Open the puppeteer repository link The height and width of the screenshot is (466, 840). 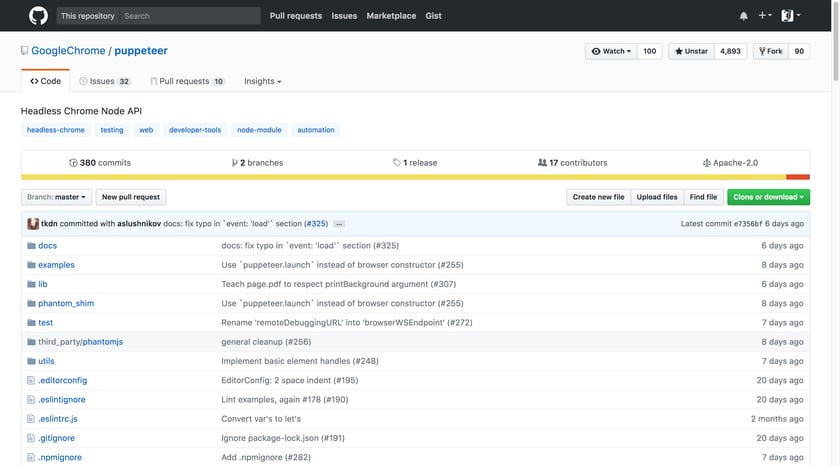pyautogui.click(x=141, y=51)
